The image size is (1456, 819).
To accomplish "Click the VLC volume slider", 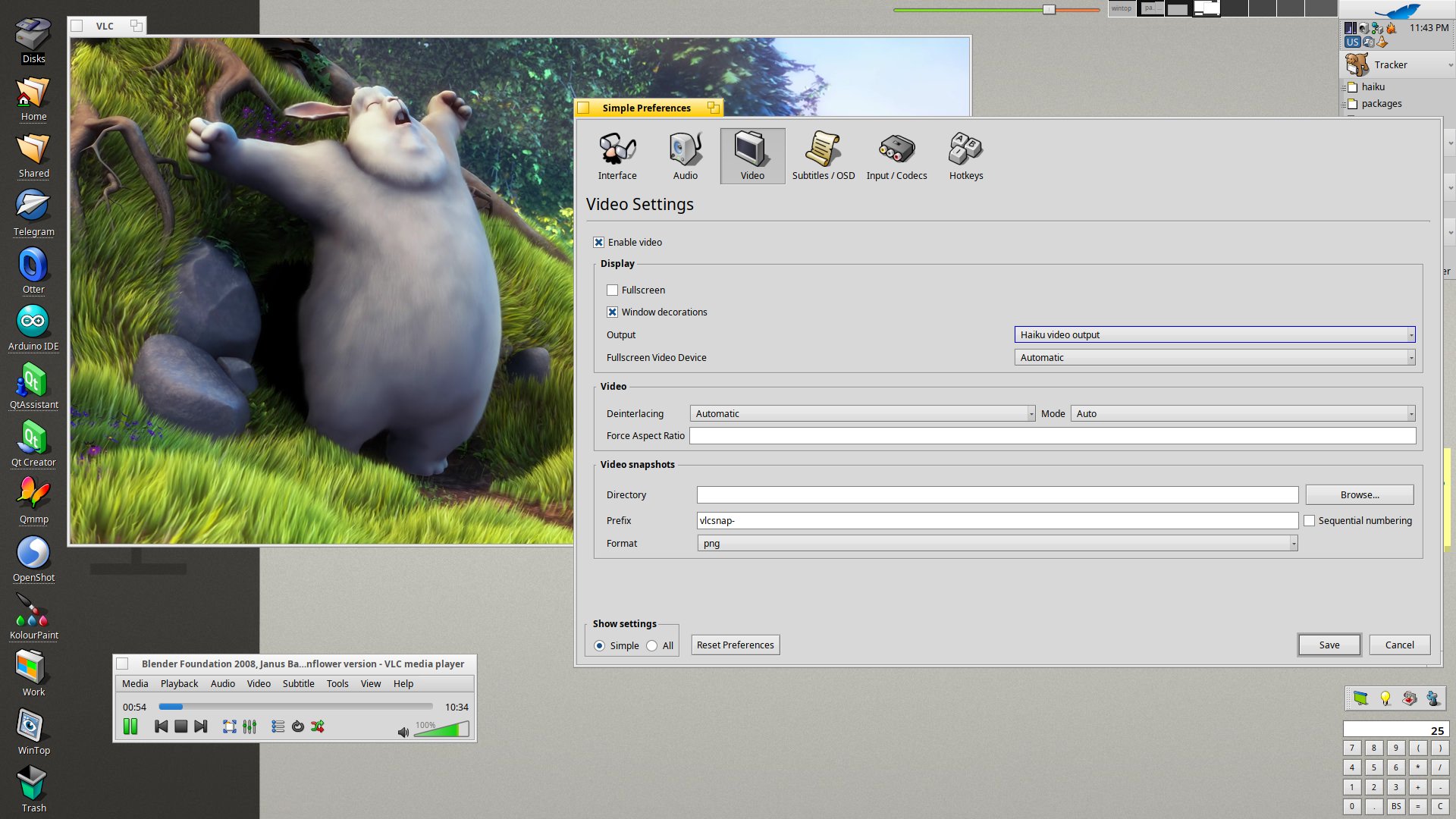I will click(x=441, y=730).
